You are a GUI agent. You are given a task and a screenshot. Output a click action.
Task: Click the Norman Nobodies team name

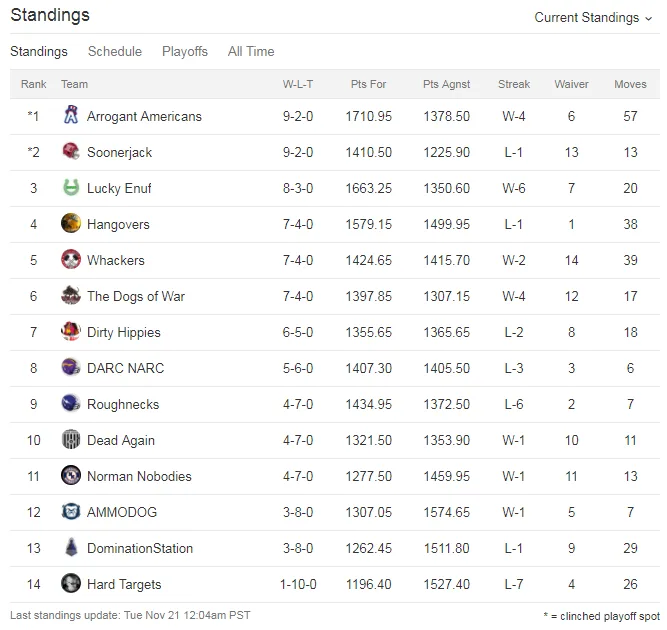(x=139, y=476)
